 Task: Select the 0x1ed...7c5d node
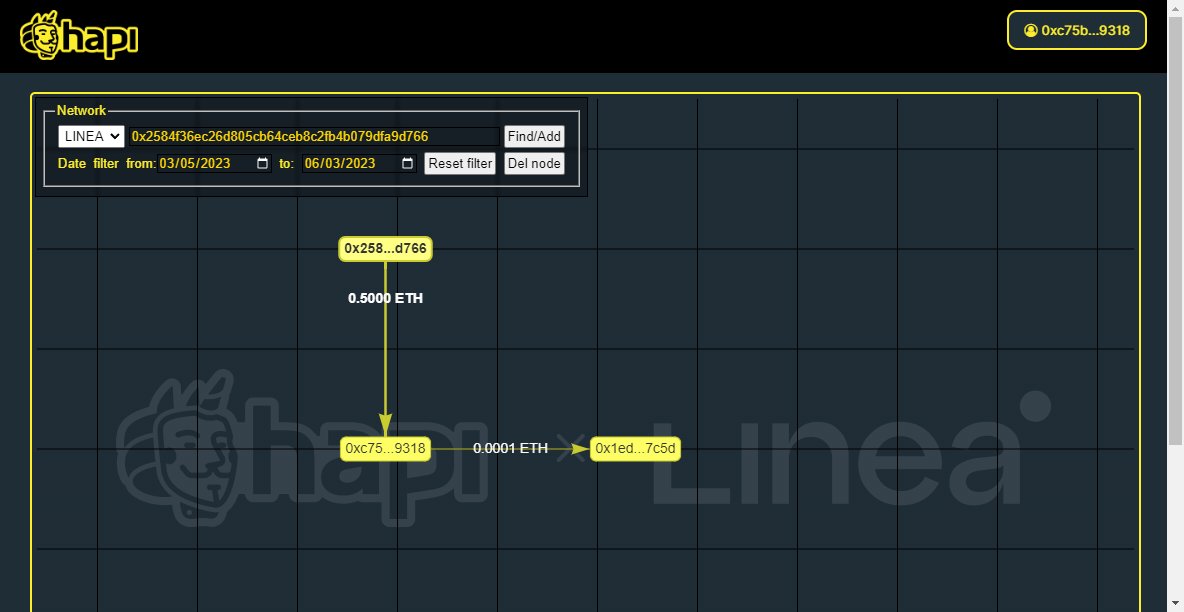tap(635, 449)
